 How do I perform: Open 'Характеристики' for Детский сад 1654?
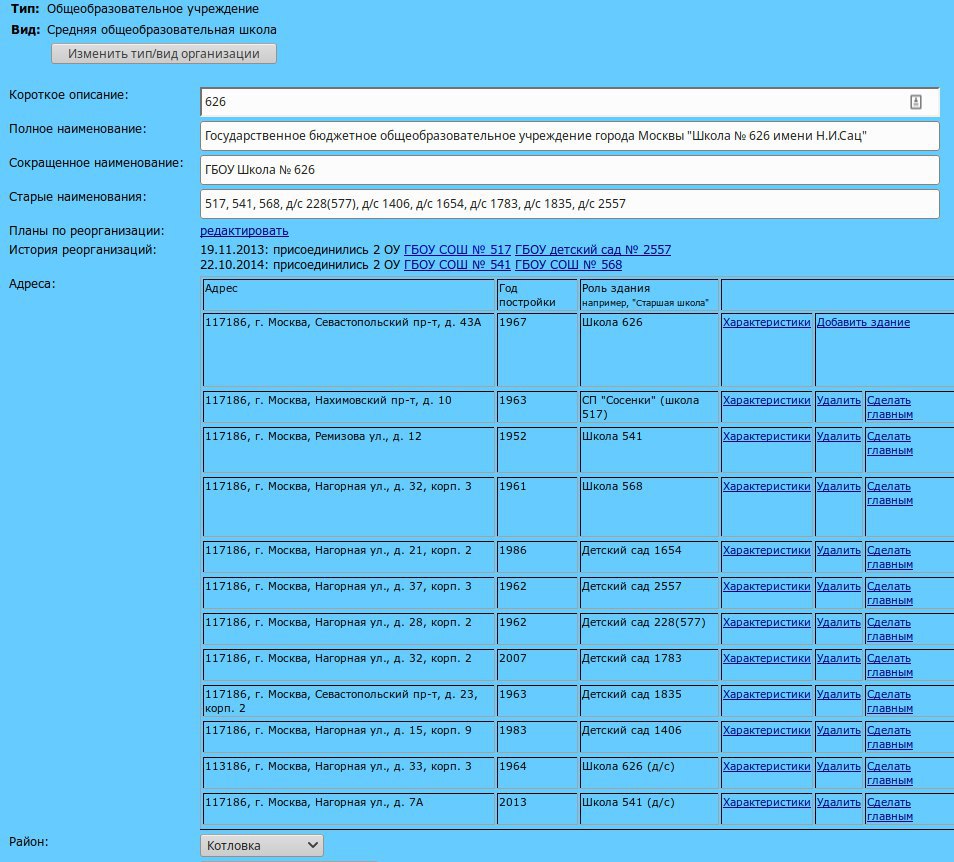click(x=767, y=550)
